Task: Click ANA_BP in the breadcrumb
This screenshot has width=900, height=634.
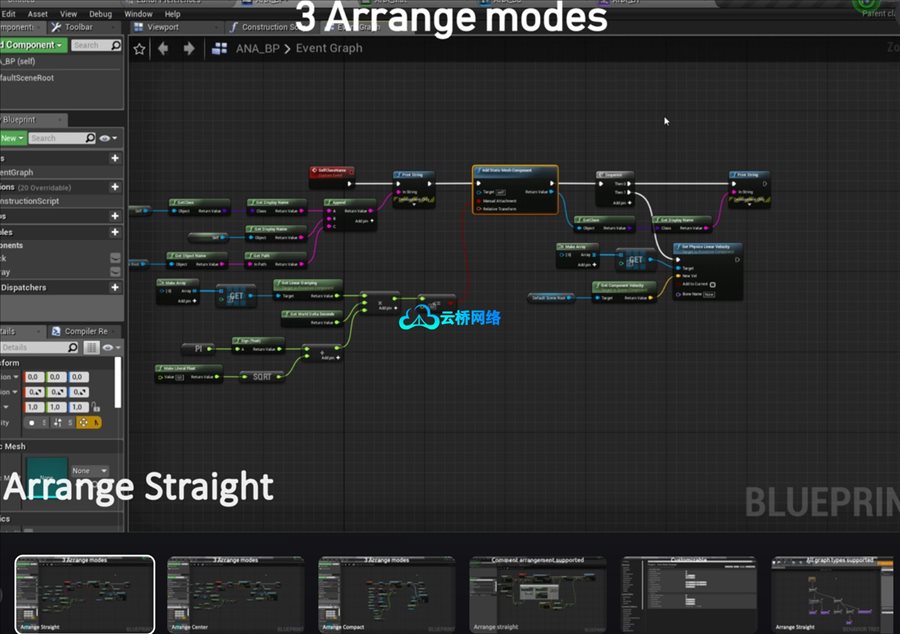Action: (257, 49)
